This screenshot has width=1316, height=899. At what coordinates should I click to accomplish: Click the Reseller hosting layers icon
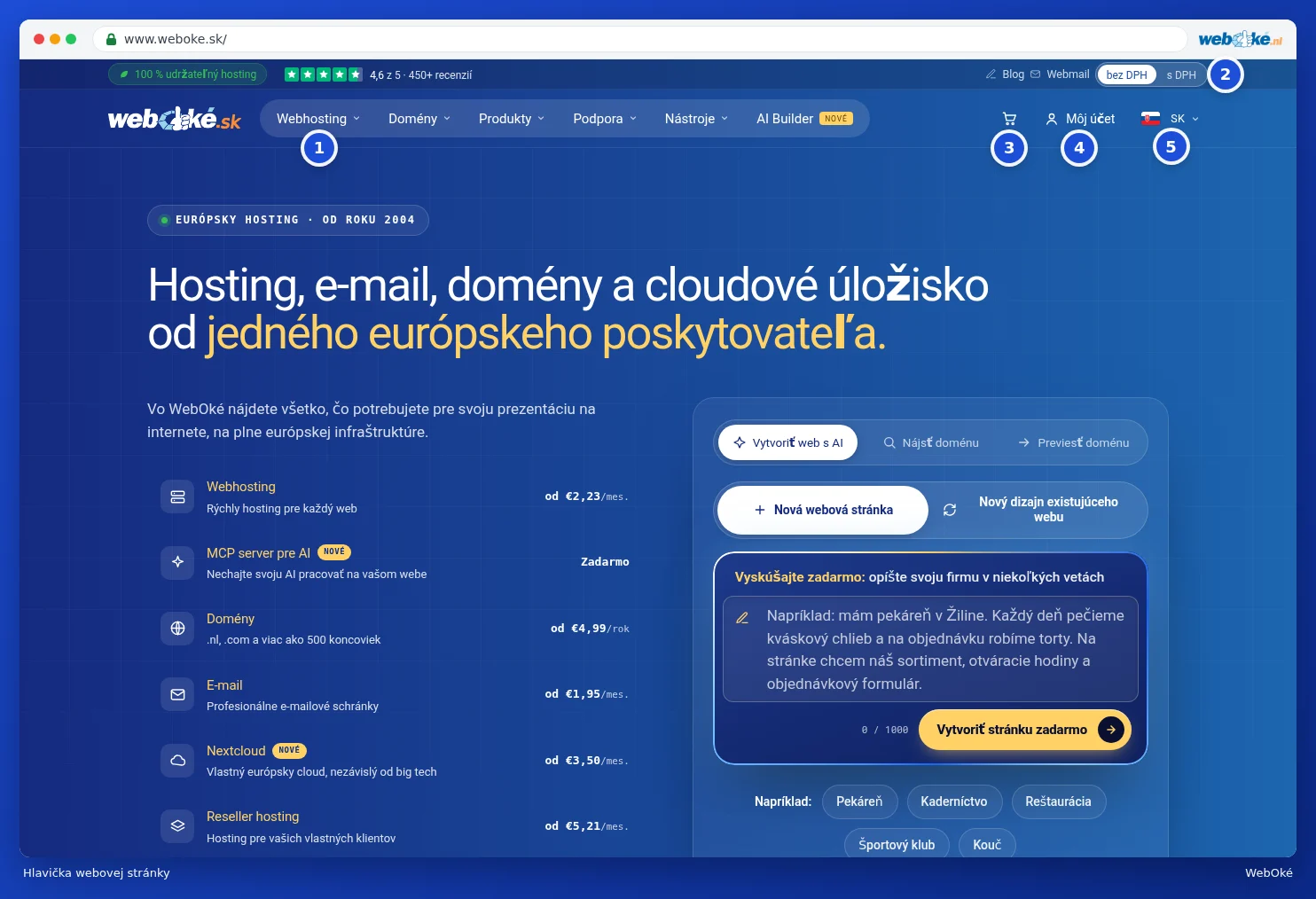[177, 826]
